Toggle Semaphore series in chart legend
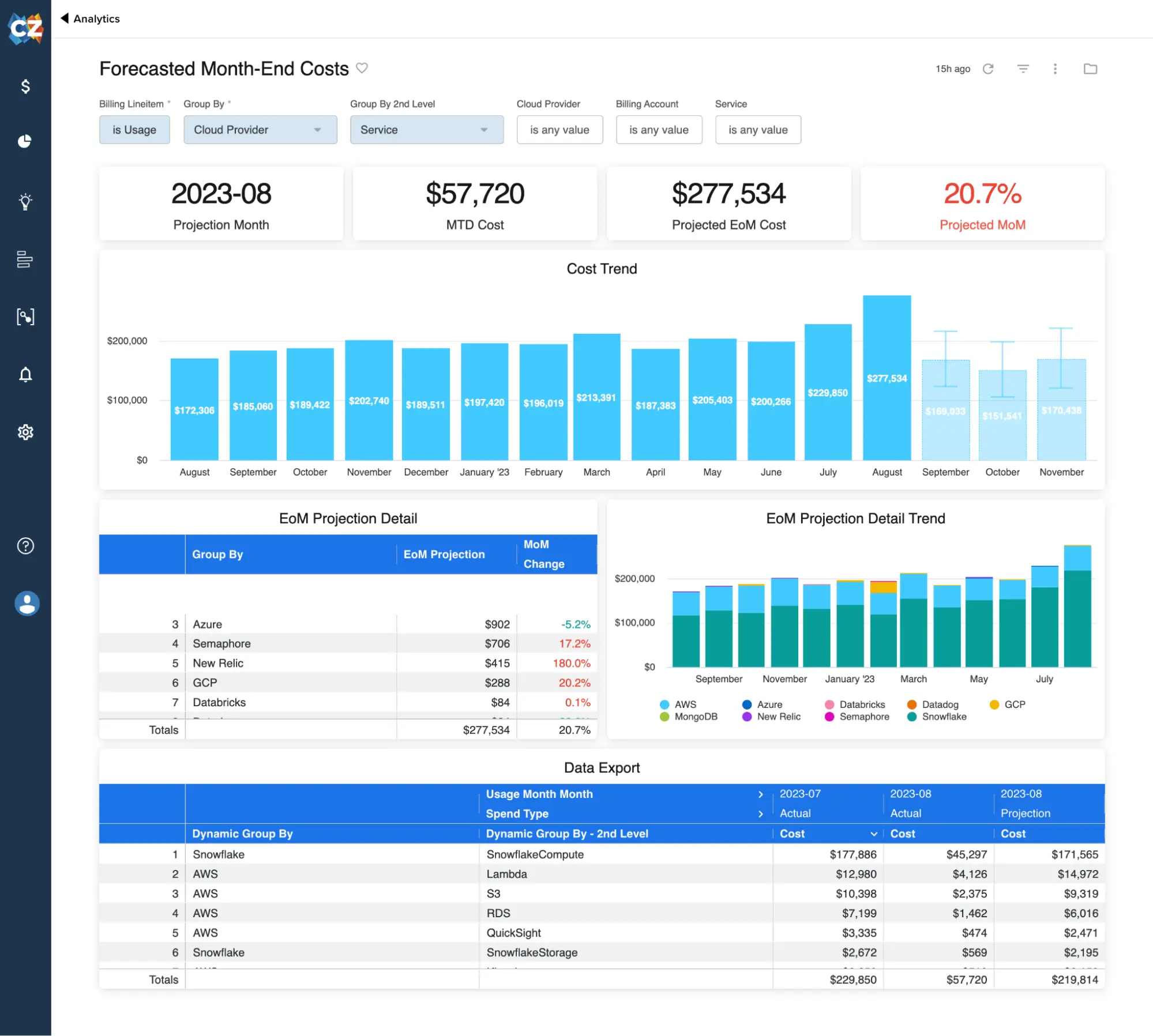Viewport: 1153px width, 1036px height. point(857,717)
